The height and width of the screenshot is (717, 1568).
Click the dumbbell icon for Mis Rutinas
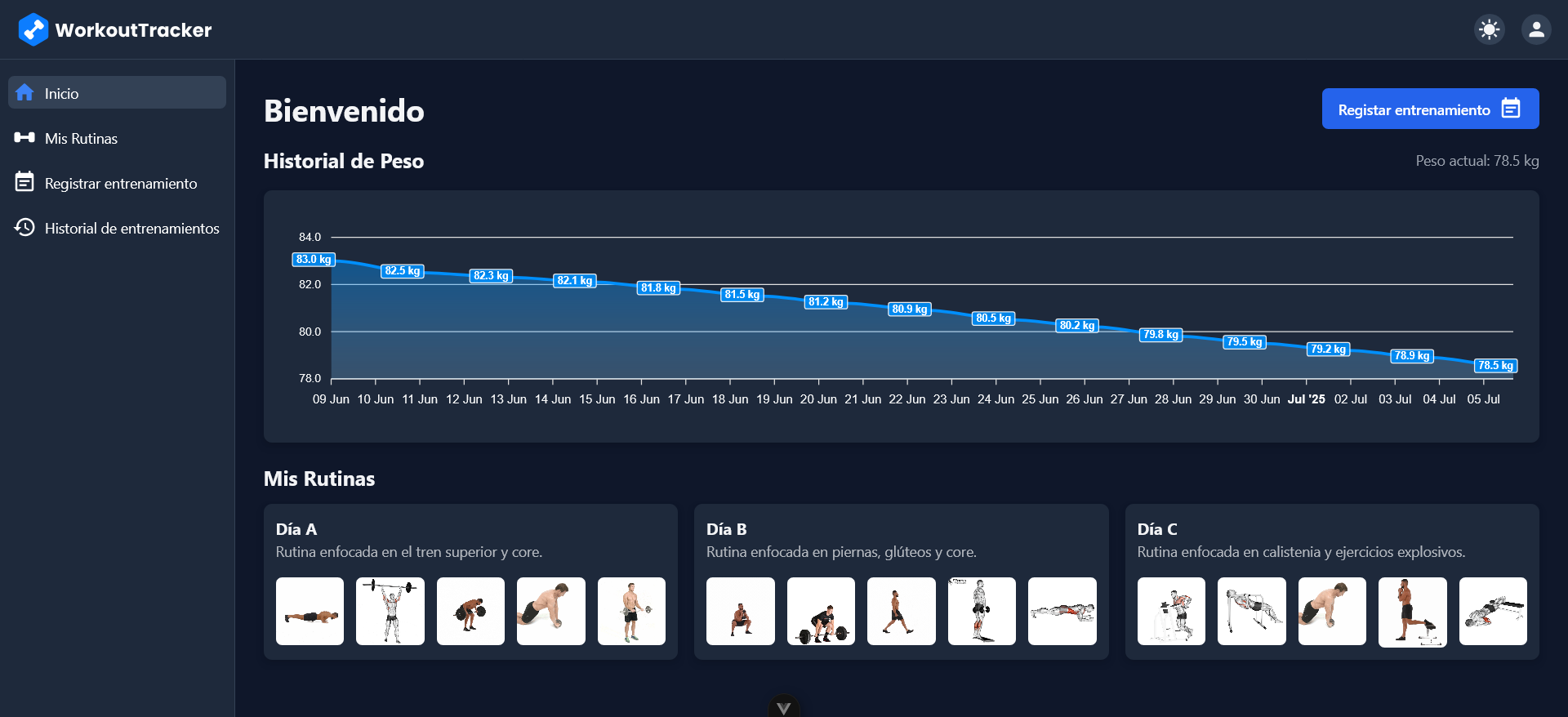click(x=24, y=137)
